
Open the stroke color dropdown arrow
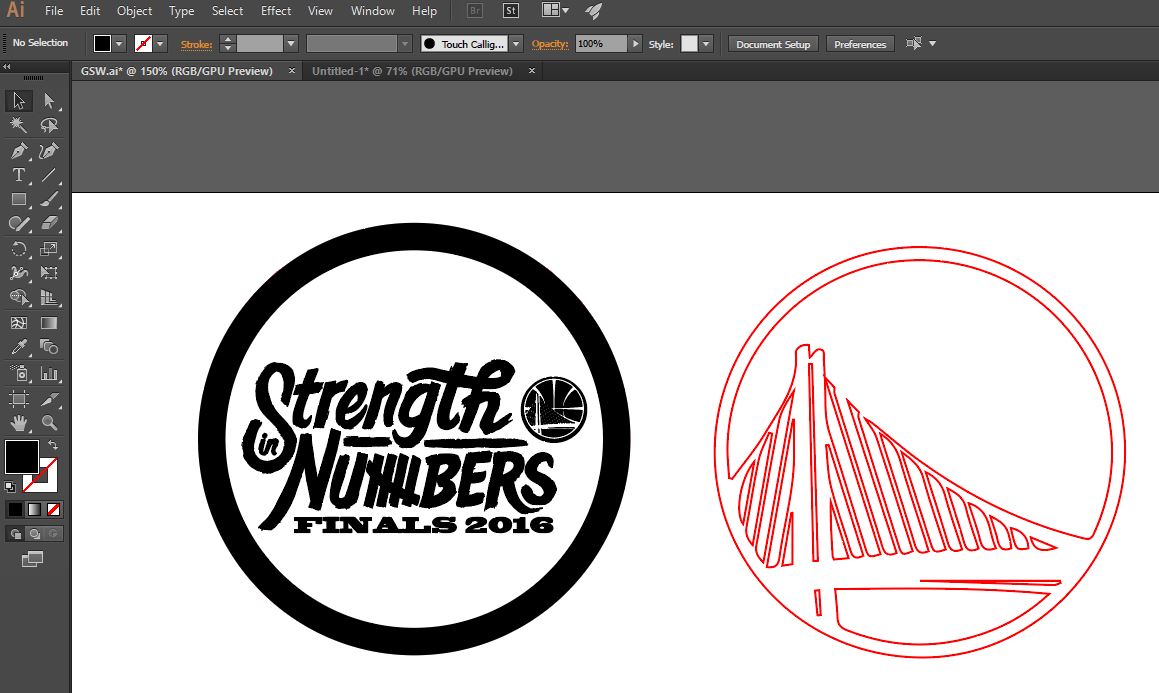(160, 44)
